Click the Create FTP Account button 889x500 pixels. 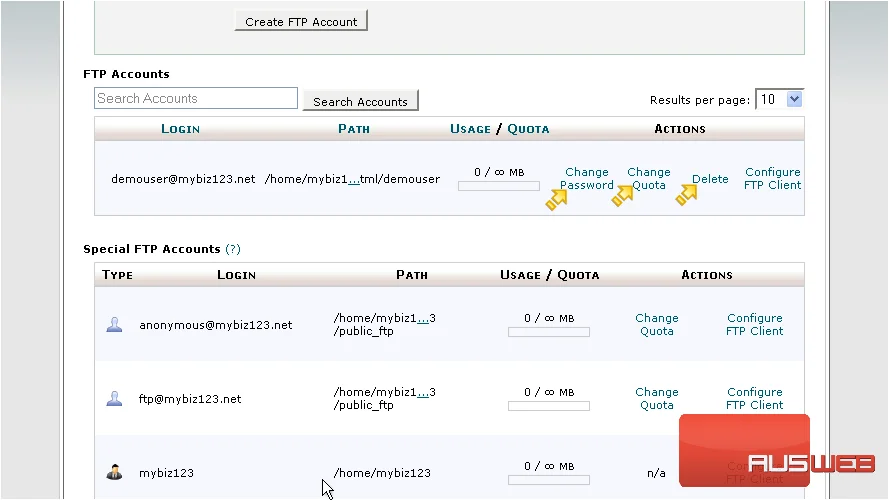300,21
